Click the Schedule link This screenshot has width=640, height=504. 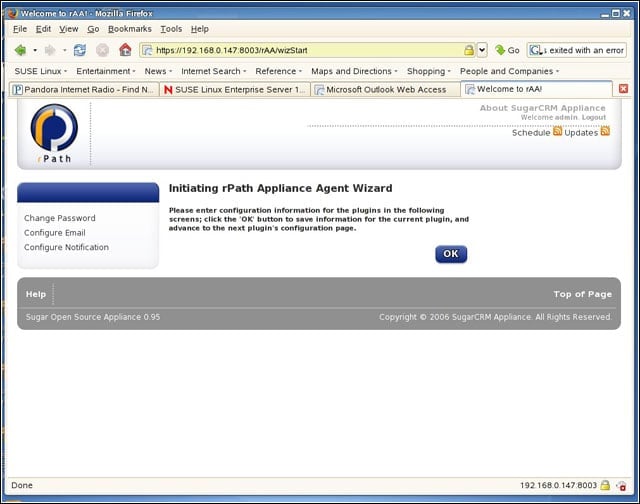coord(531,133)
